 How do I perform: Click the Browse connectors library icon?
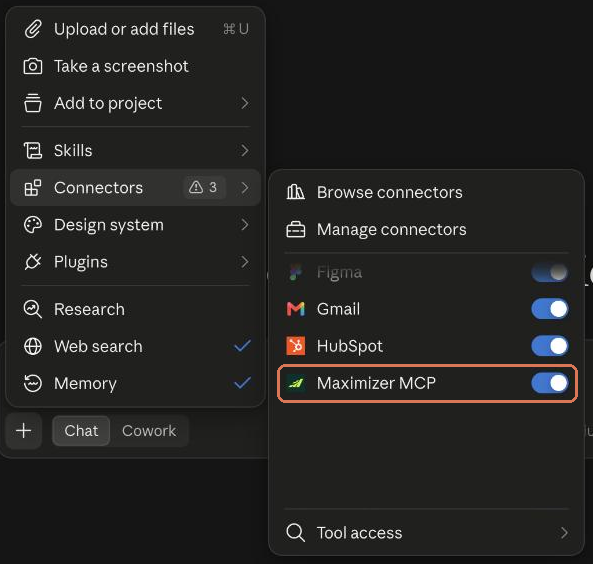(295, 192)
